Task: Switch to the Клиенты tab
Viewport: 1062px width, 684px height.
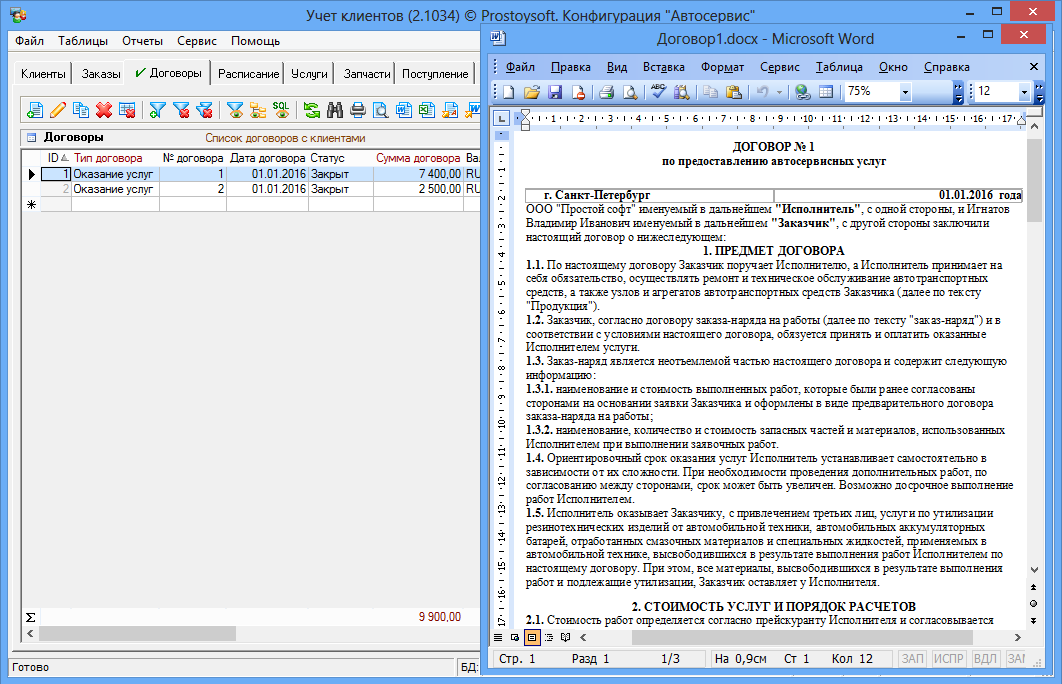Action: (43, 74)
